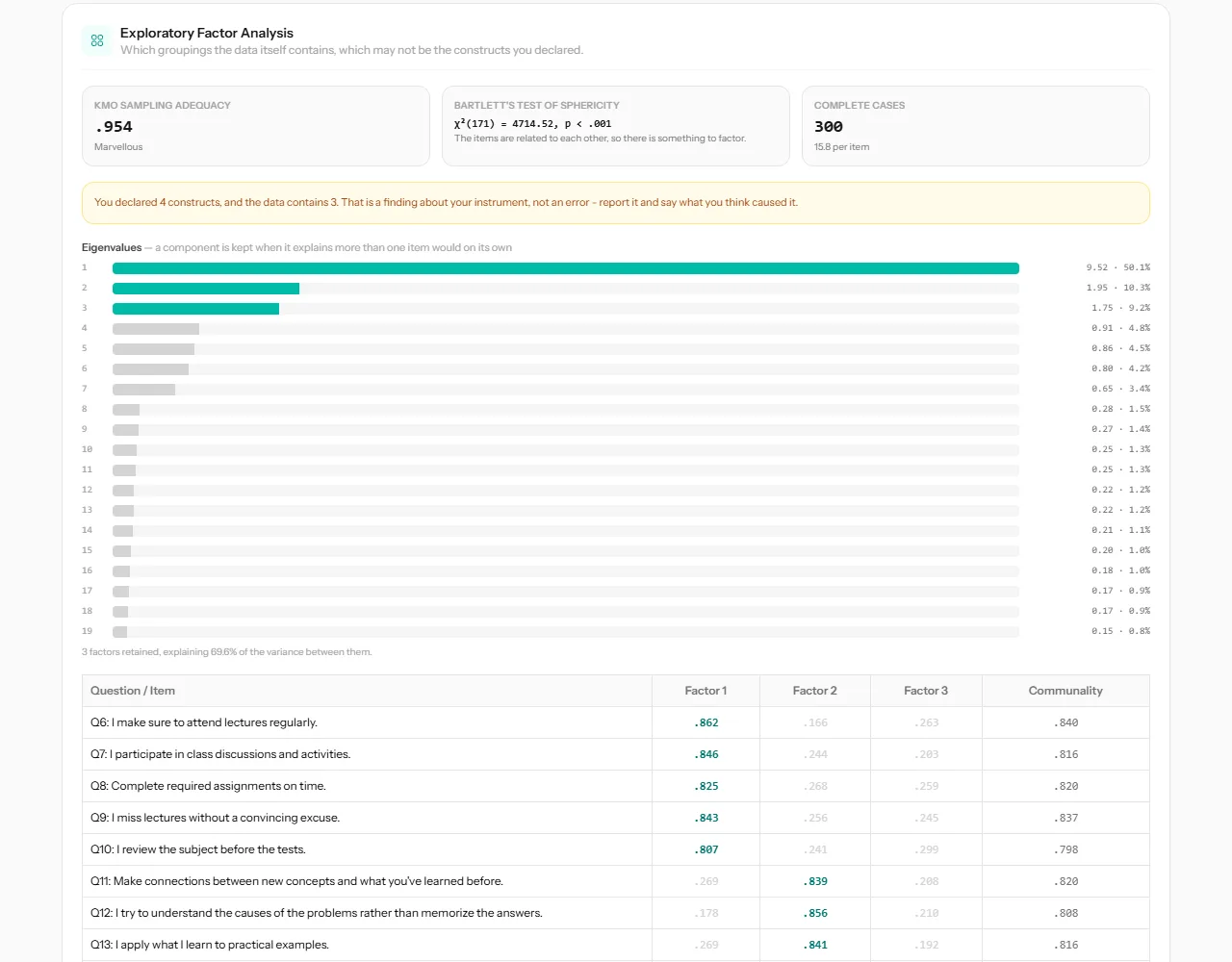Click Q11 Factor 2 loading .839
Image resolution: width=1232 pixels, height=962 pixels.
pos(815,881)
